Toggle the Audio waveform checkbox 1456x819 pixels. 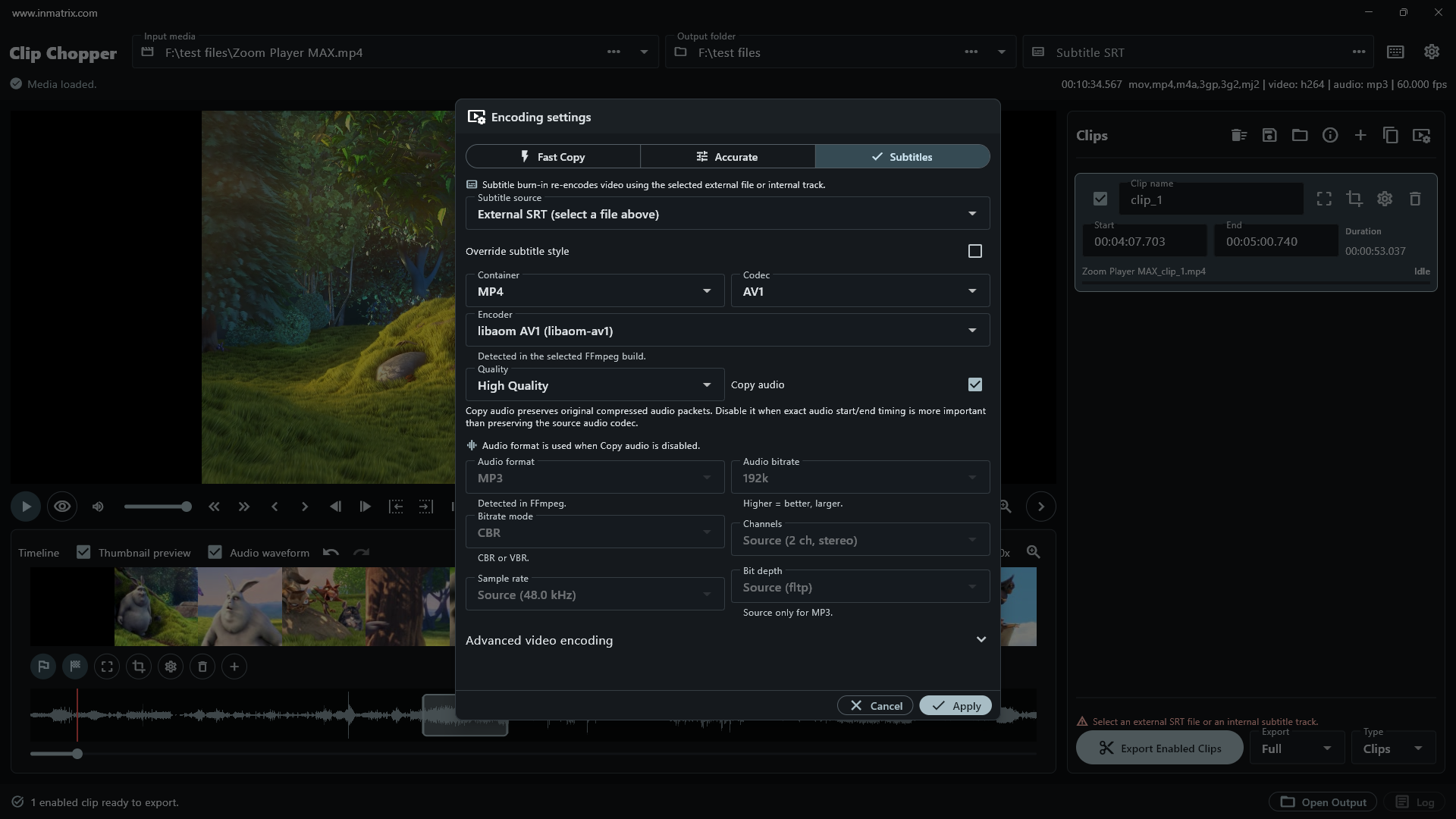coord(215,552)
